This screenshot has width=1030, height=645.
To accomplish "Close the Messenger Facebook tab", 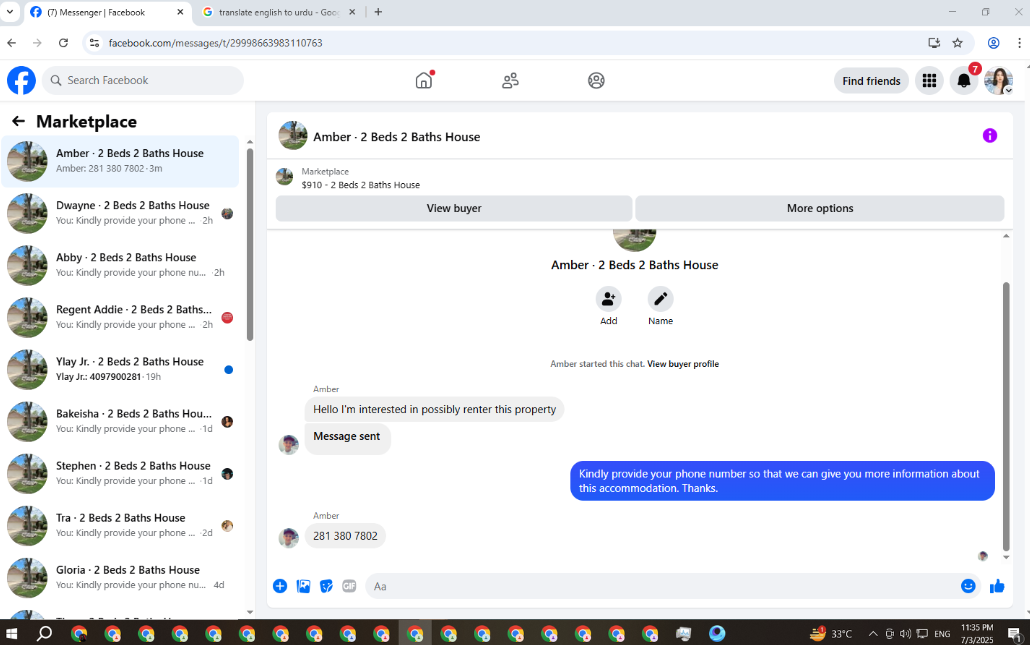I will tap(180, 12).
